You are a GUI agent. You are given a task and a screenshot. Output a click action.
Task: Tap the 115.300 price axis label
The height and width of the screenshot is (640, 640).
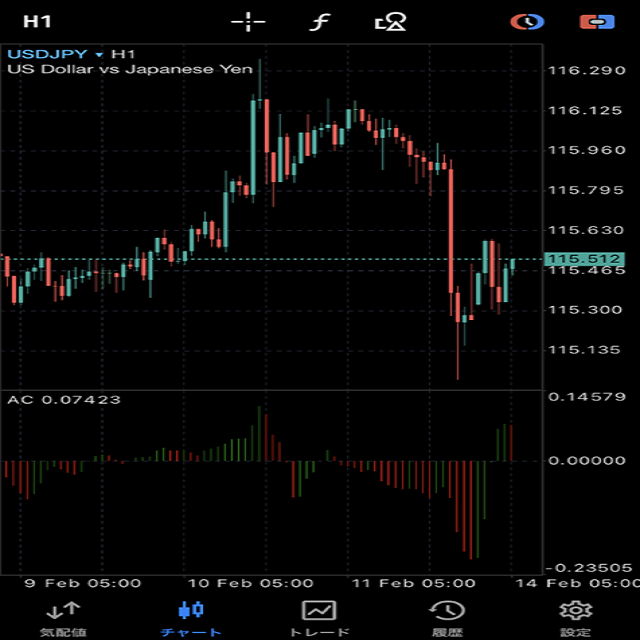tap(585, 310)
